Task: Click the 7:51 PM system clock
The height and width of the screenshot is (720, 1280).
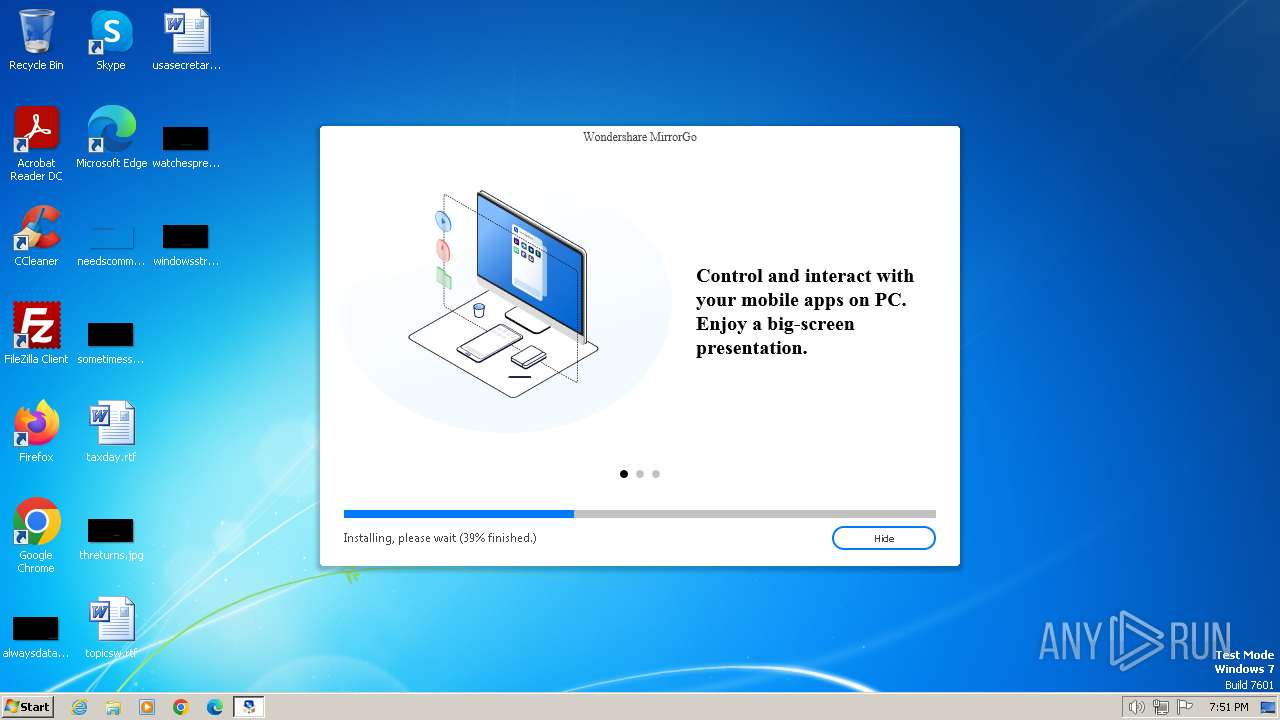Action: [x=1228, y=707]
